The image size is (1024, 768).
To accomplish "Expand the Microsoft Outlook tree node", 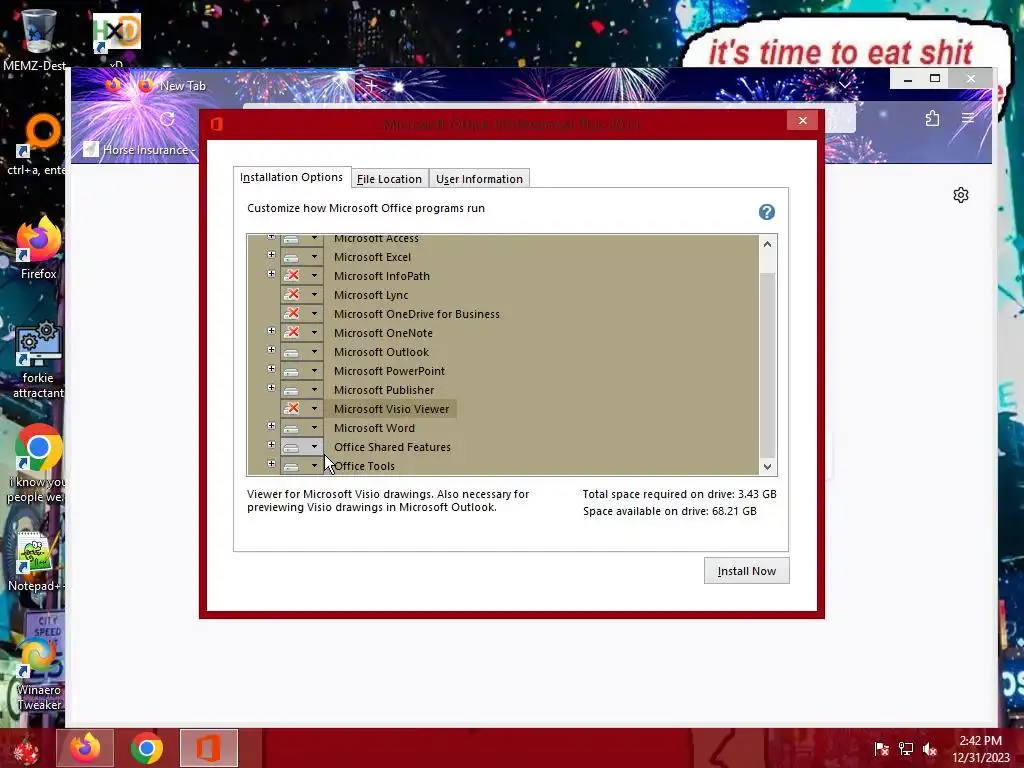I will (x=271, y=350).
